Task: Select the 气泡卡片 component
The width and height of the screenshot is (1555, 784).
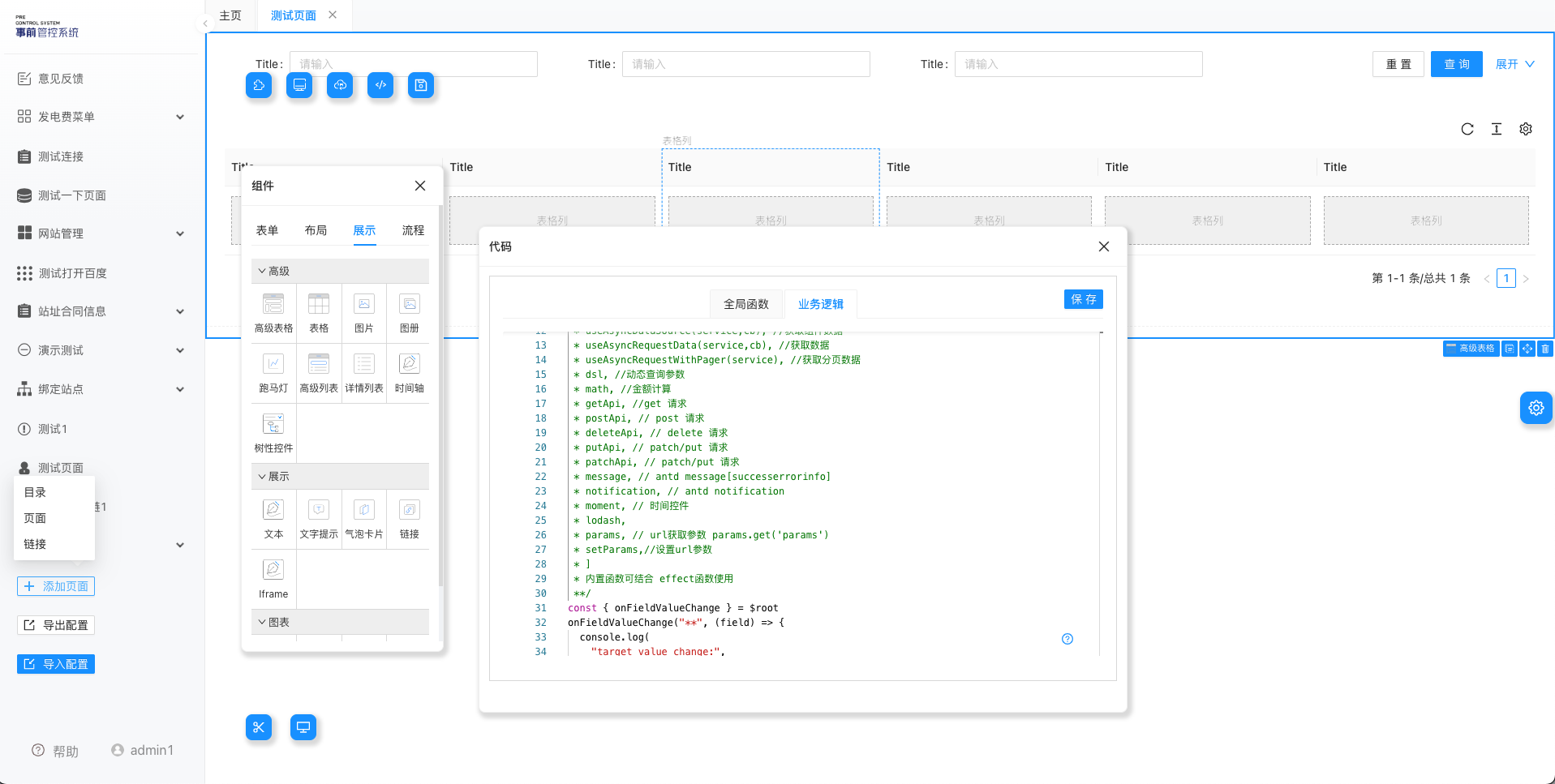Action: 364,520
